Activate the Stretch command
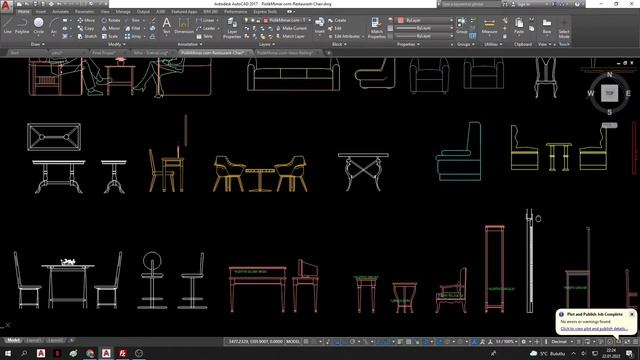 [87, 36]
